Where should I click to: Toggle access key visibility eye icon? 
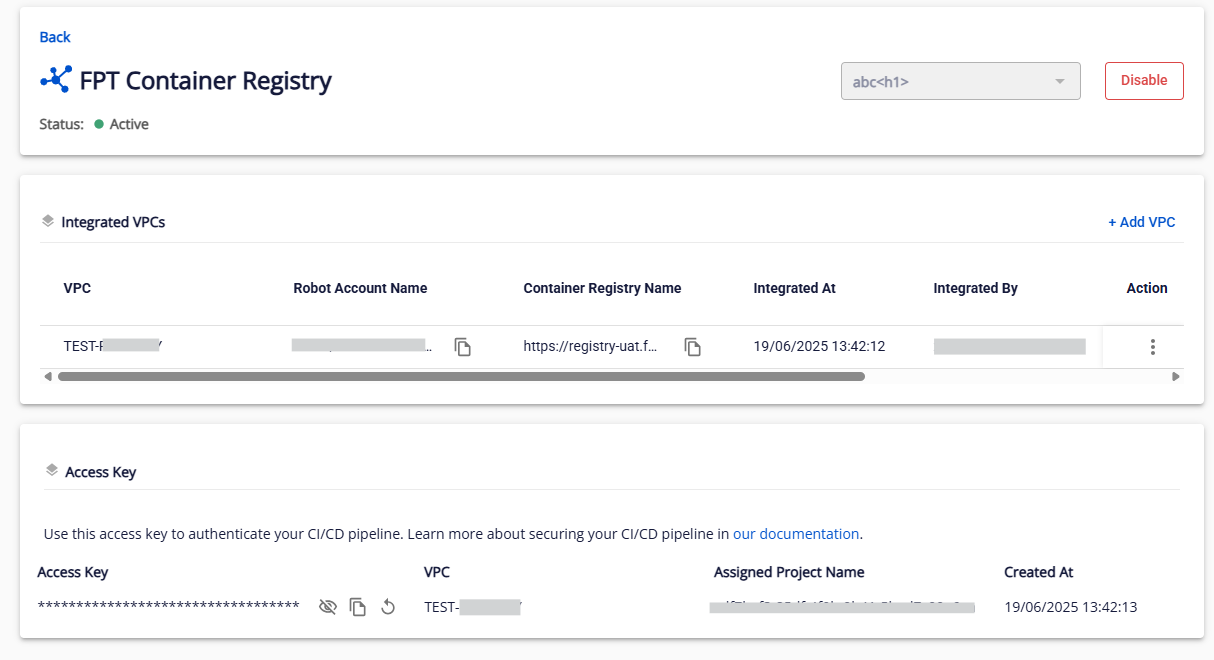click(327, 607)
